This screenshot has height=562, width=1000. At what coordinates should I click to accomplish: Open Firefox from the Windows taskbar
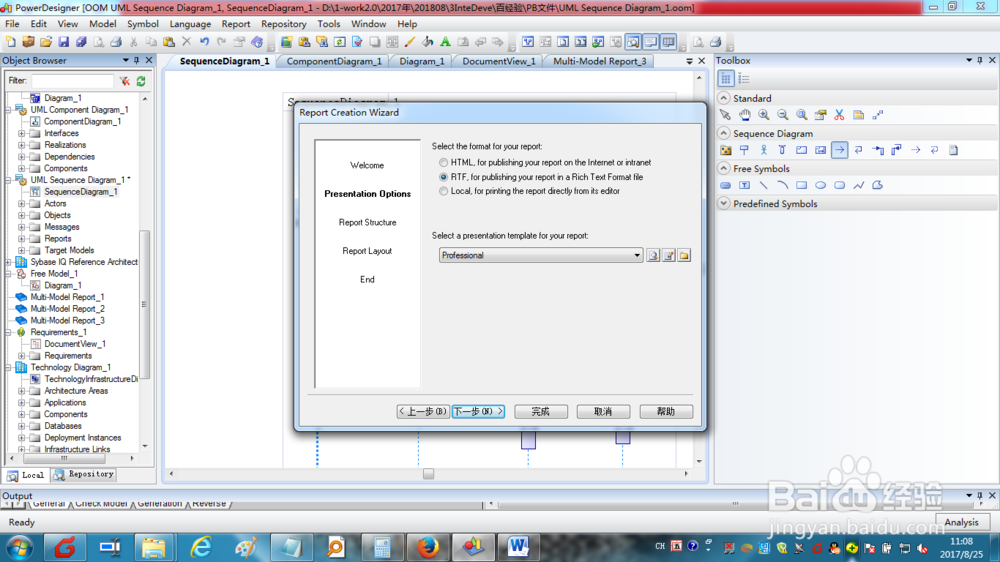(427, 547)
